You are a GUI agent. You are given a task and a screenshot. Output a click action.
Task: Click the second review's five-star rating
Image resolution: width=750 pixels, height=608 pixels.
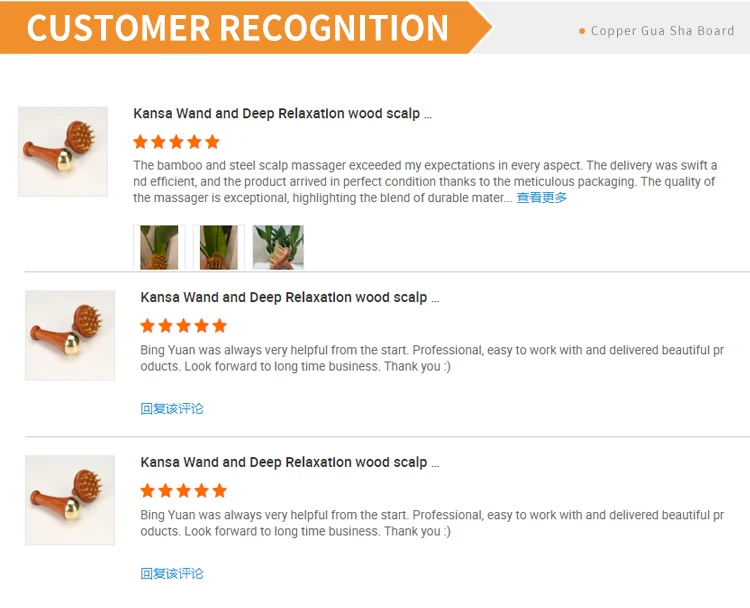coord(183,325)
